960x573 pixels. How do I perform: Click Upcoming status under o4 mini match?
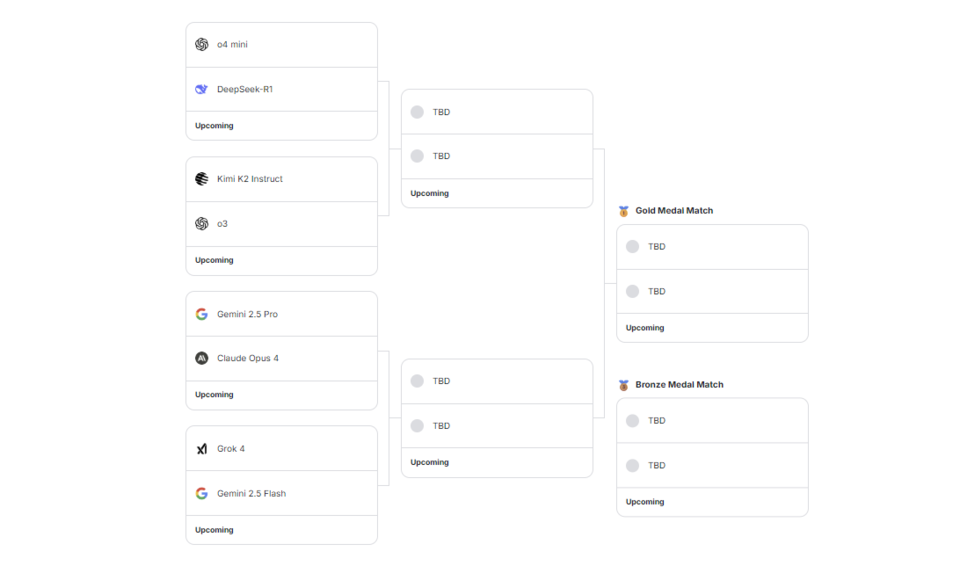(x=214, y=126)
